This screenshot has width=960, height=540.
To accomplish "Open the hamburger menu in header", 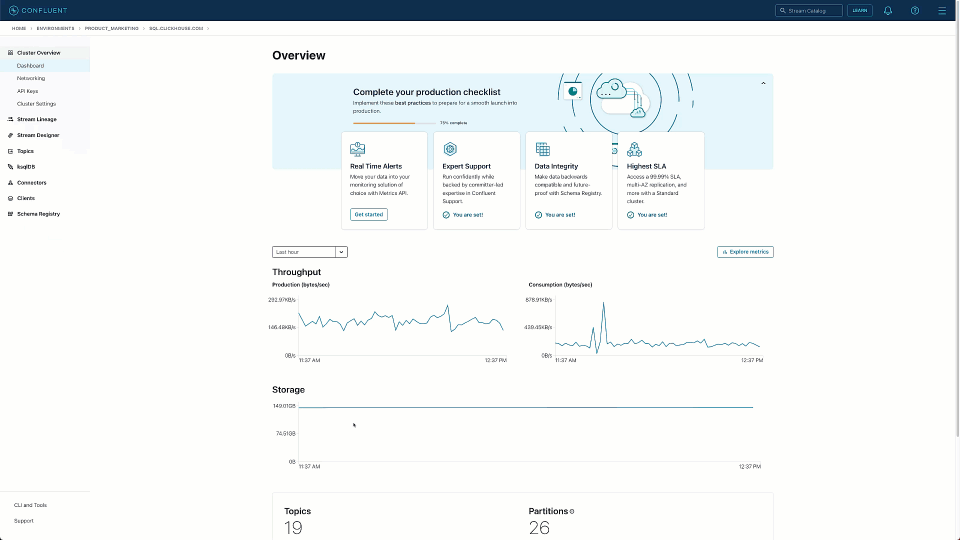I will [941, 10].
